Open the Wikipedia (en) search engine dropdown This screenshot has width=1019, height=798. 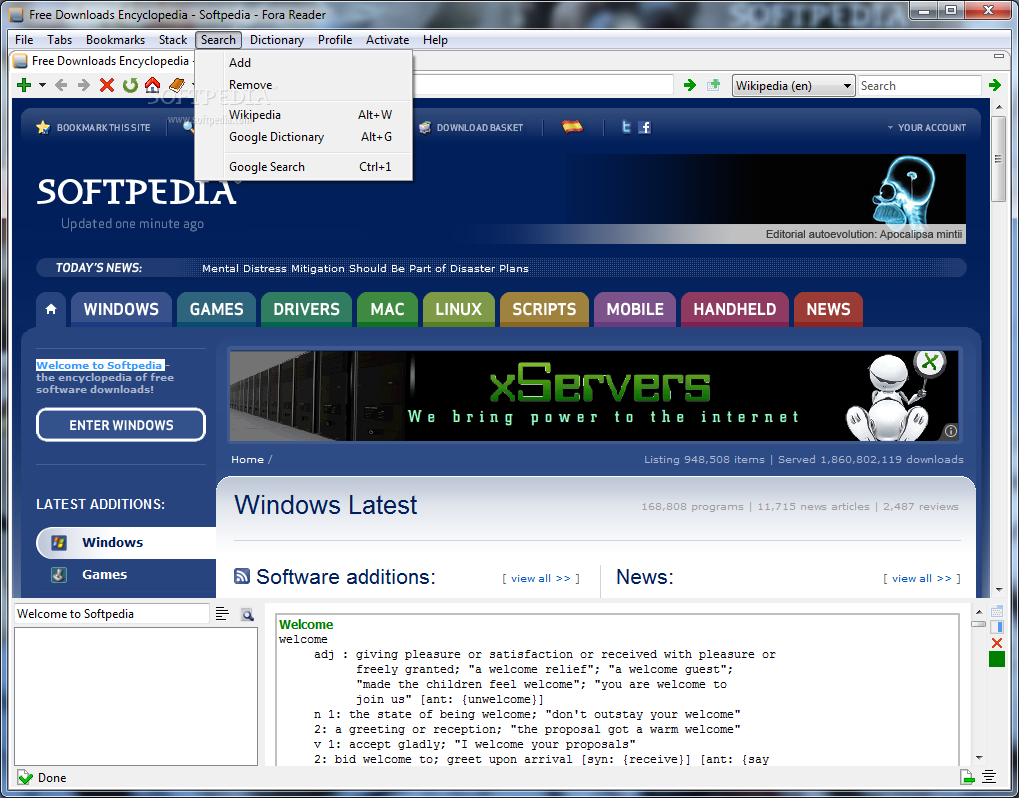coord(793,86)
